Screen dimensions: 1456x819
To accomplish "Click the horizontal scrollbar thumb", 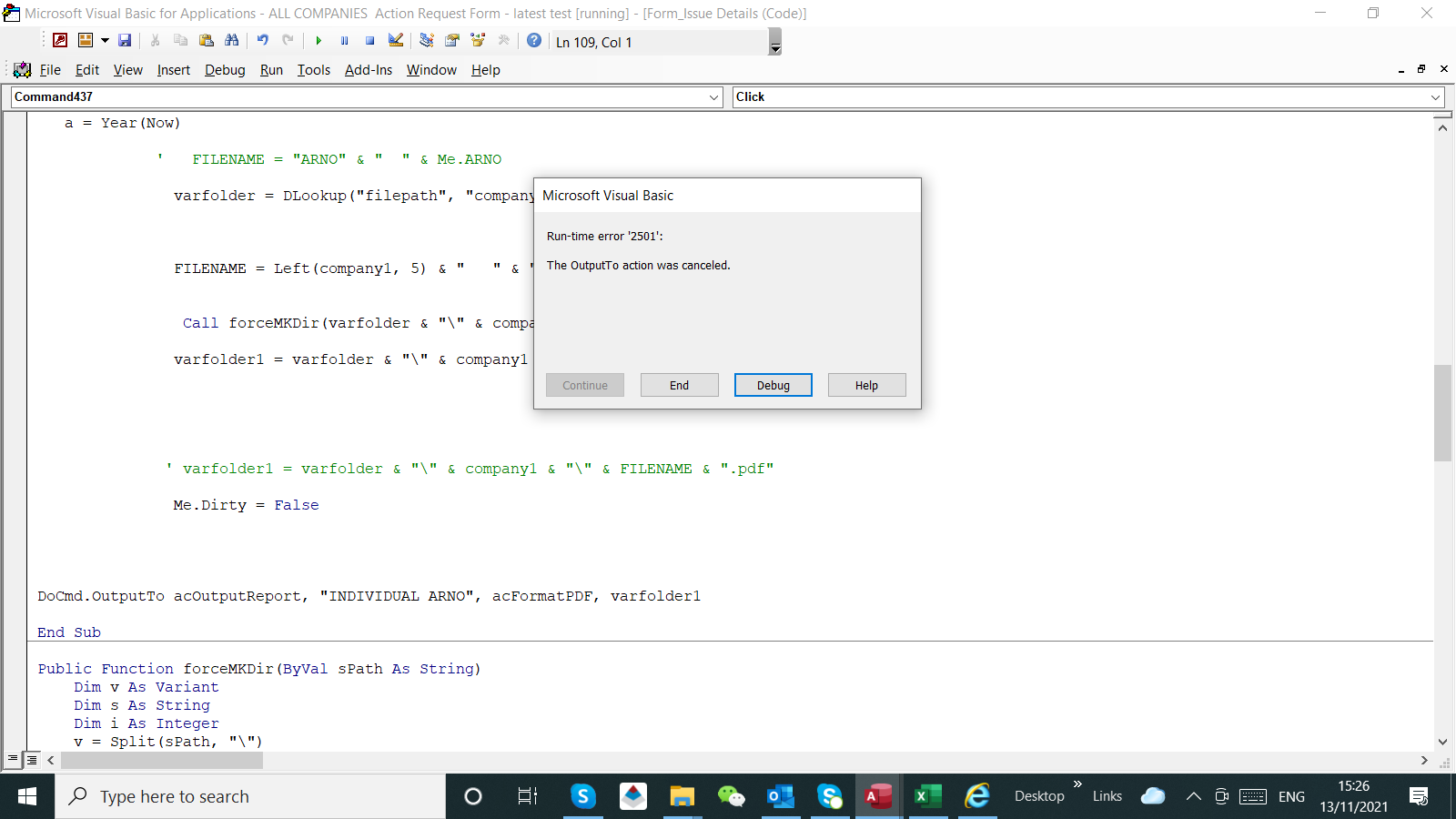I will pyautogui.click(x=161, y=760).
